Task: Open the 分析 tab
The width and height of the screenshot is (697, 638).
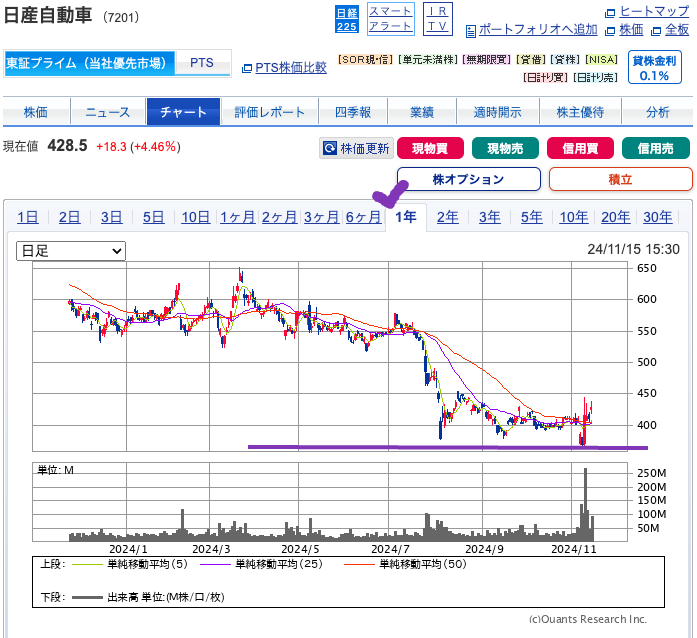Action: (x=657, y=112)
